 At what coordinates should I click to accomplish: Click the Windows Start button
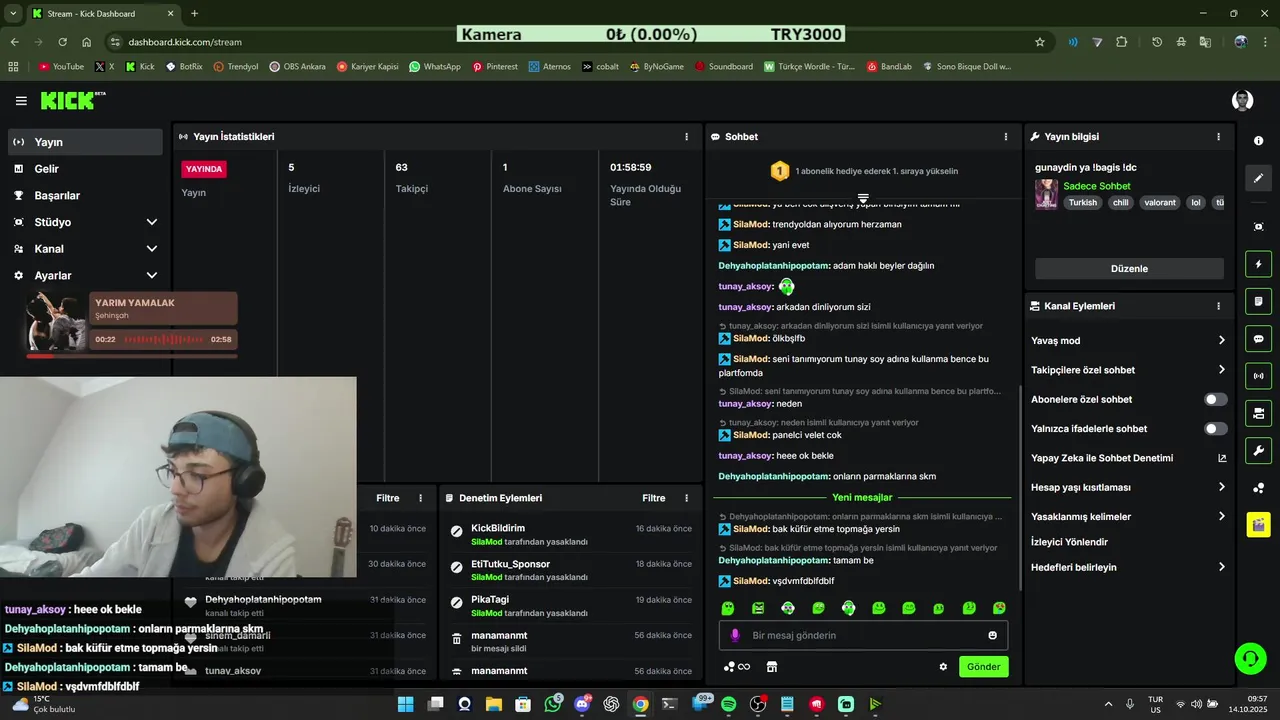pos(405,704)
